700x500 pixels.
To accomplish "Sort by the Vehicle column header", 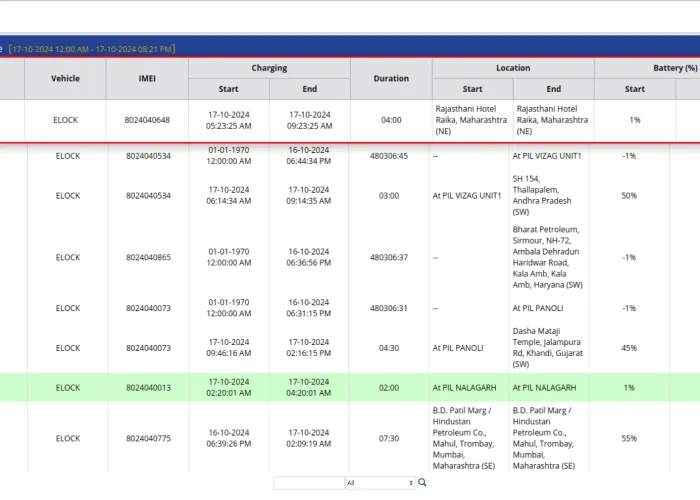I will tap(66, 78).
